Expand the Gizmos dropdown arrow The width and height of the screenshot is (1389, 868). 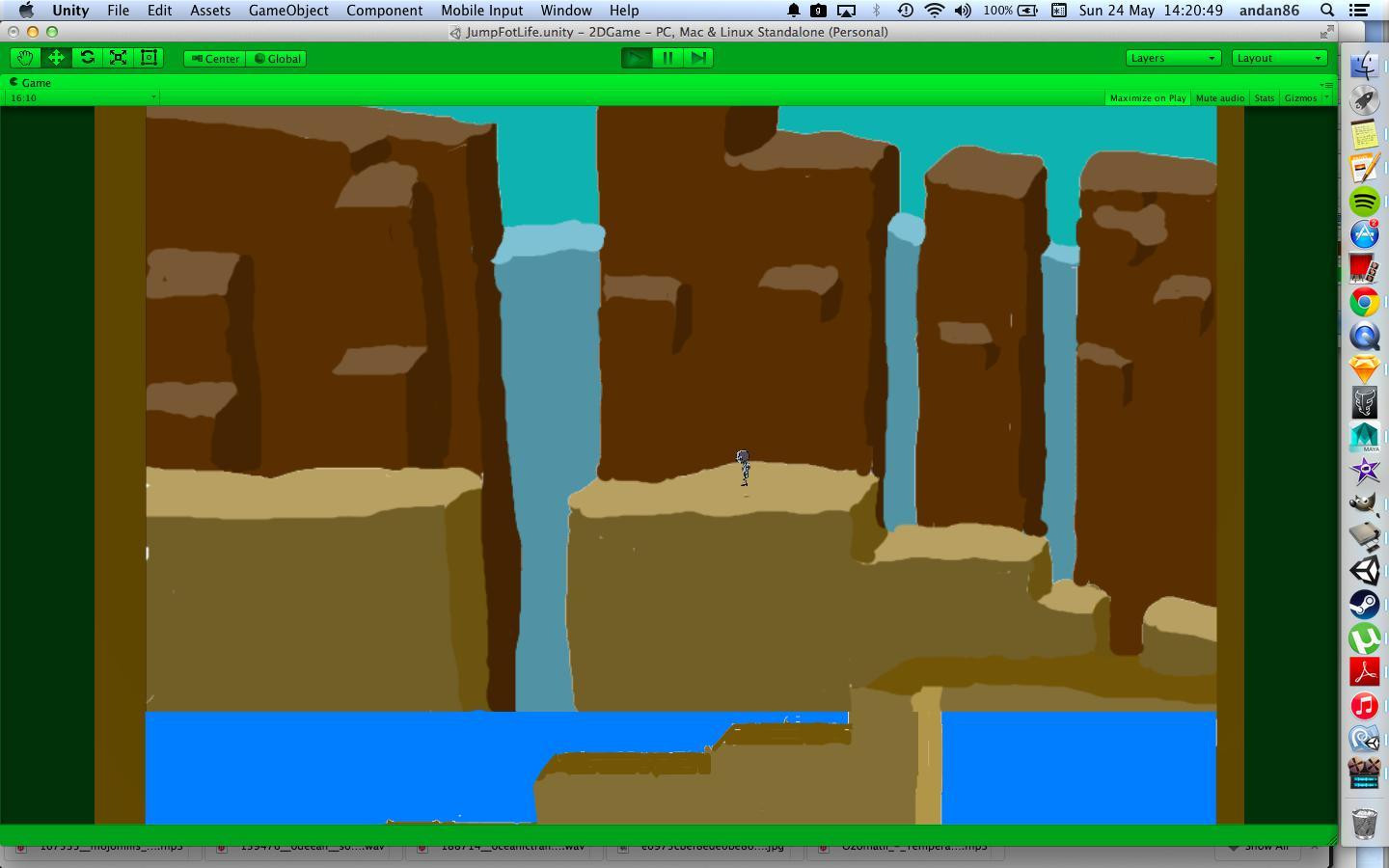tap(1326, 97)
